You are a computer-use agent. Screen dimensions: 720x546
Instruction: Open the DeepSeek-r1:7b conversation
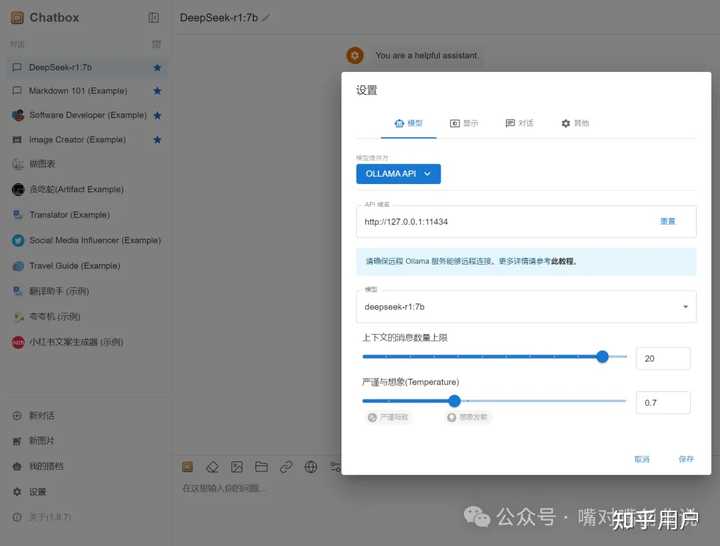point(86,68)
